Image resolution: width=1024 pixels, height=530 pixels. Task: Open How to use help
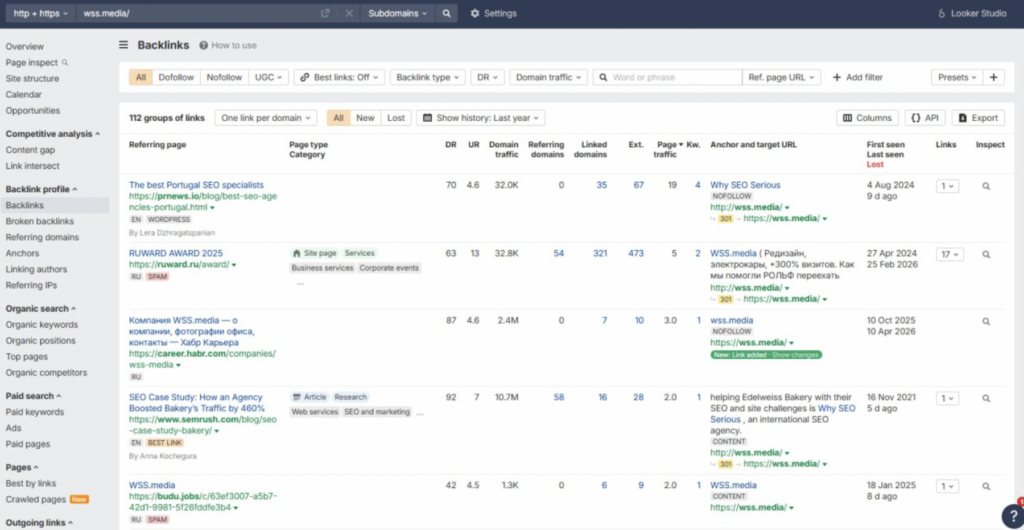(x=228, y=45)
